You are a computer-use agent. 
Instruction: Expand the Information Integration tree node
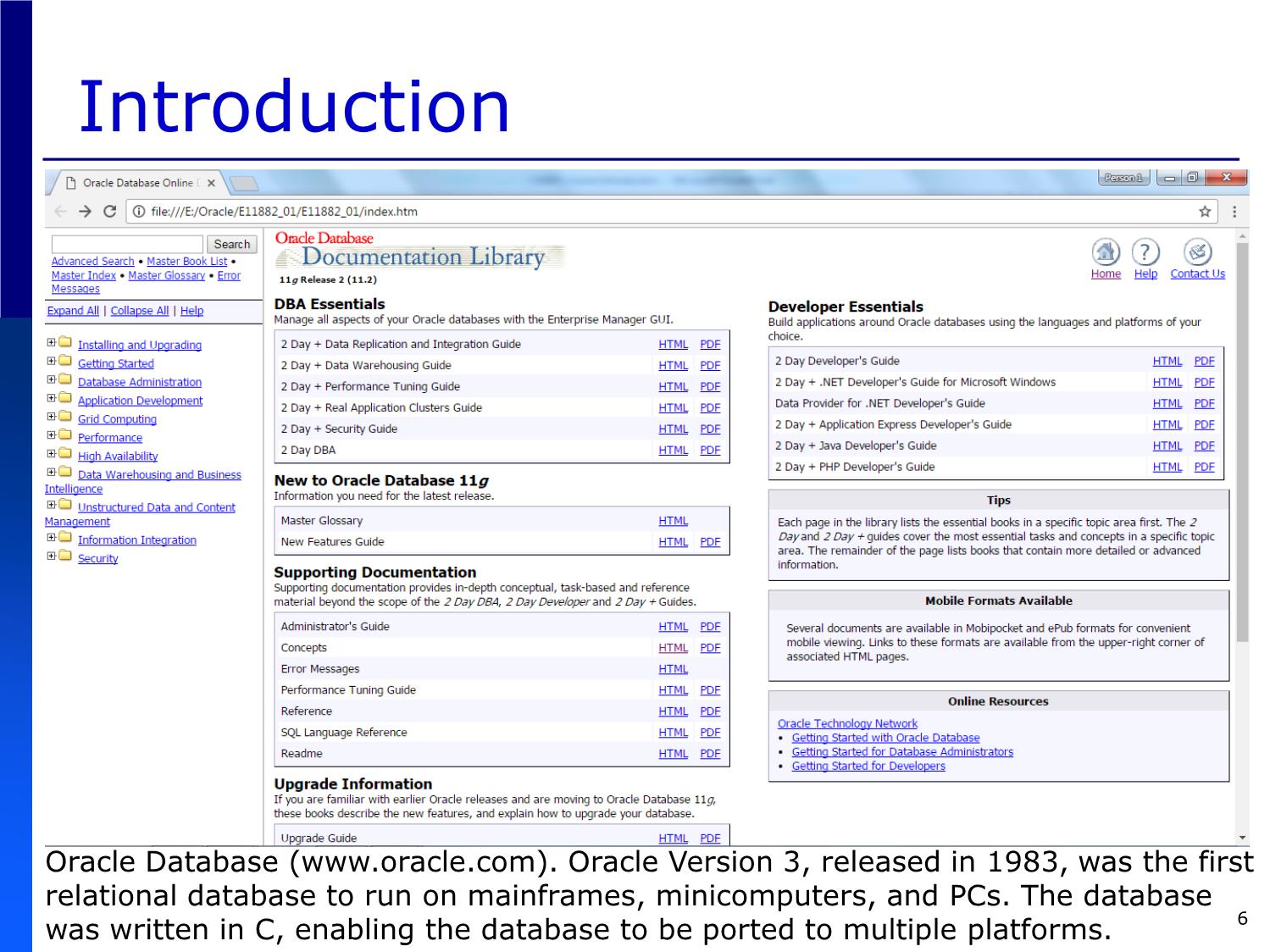(51, 538)
